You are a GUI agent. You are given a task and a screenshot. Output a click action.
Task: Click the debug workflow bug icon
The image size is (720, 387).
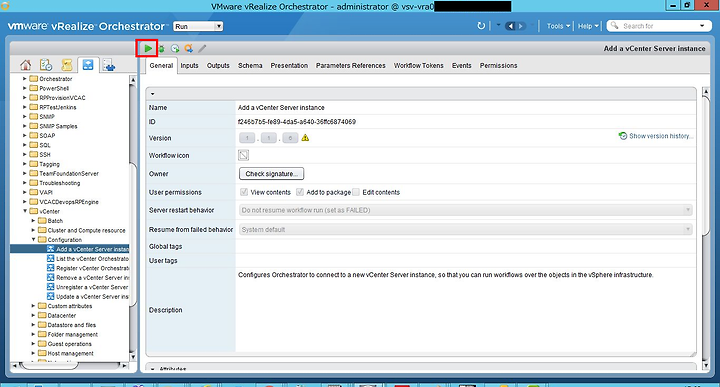162,49
